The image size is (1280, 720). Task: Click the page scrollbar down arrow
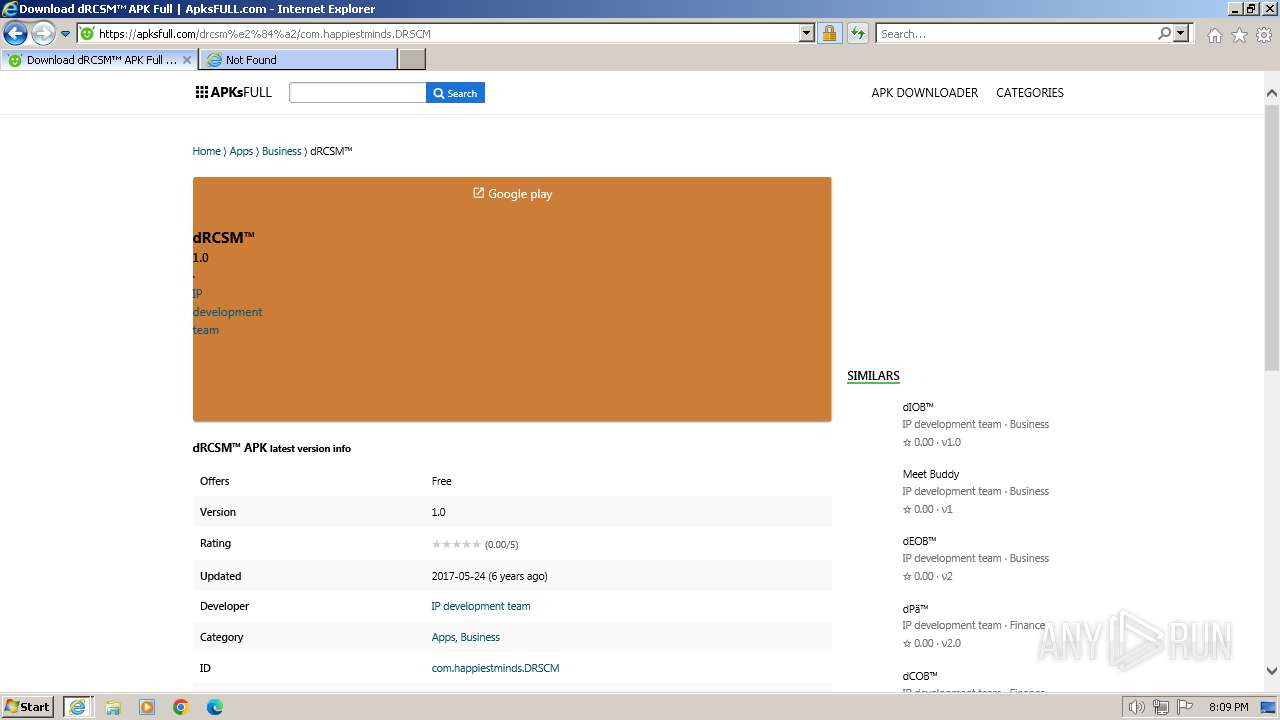click(1272, 671)
